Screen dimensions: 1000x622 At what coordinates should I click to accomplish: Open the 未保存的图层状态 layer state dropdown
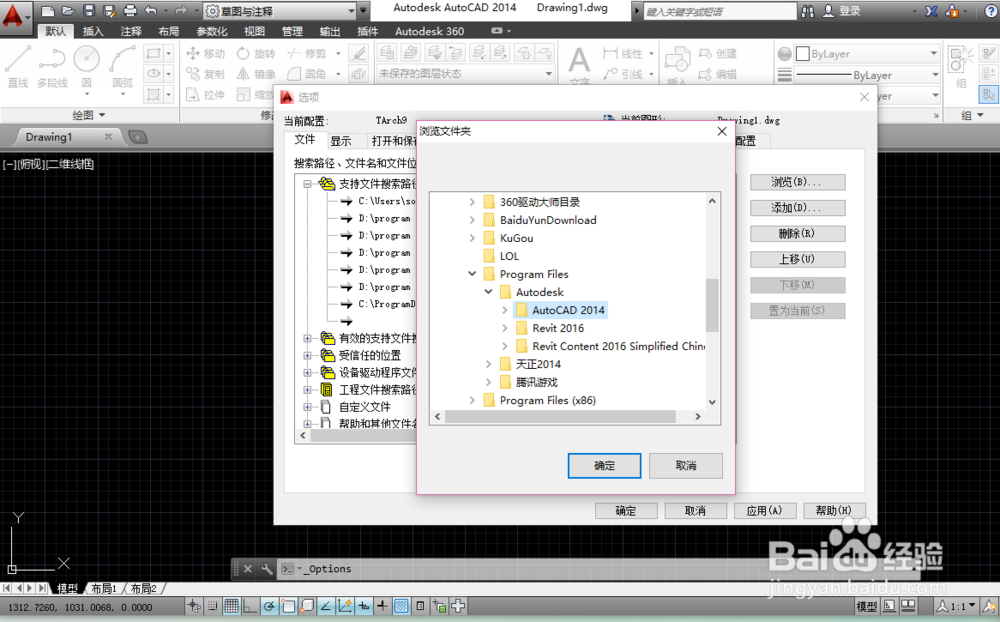[465, 73]
